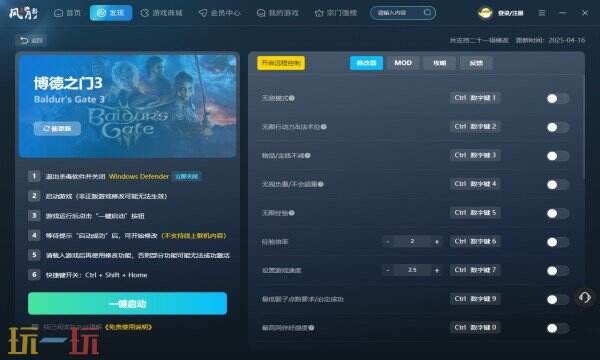Turn on the cheat bound to Ctrl 数字键 9
Image resolution: width=600 pixels, height=360 pixels.
558,299
